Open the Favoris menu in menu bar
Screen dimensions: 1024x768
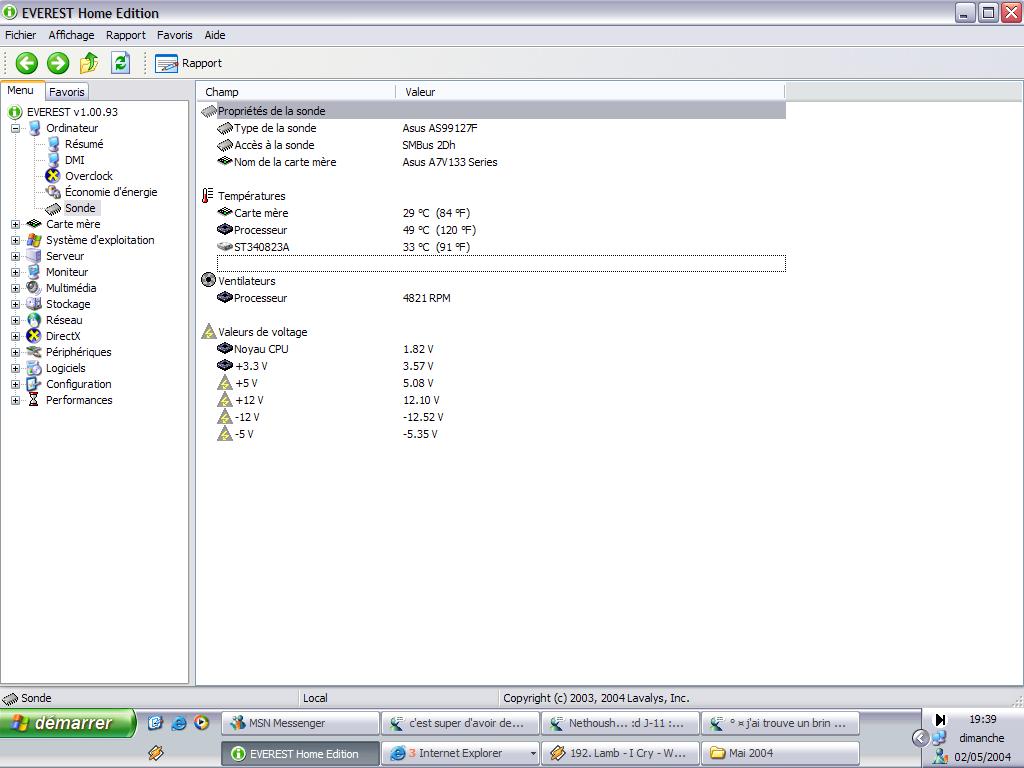pos(174,35)
